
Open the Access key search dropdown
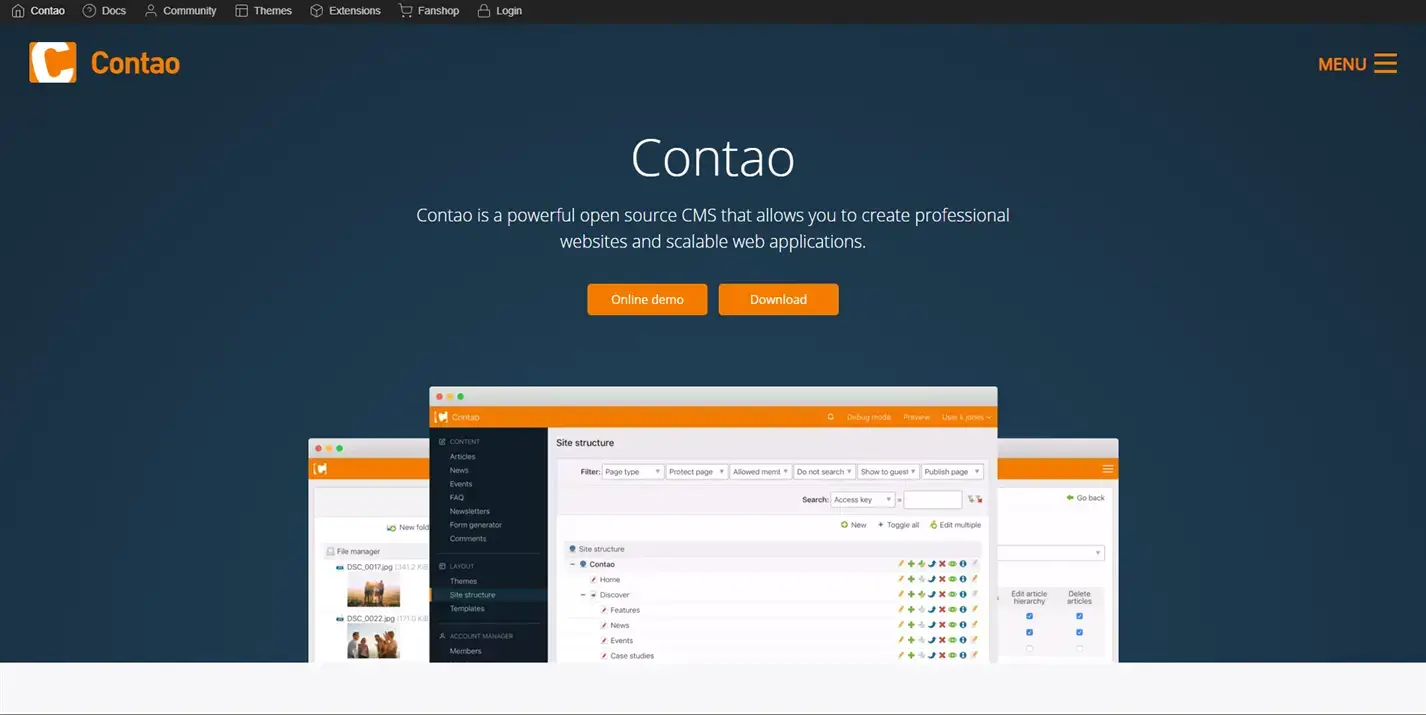(x=863, y=500)
